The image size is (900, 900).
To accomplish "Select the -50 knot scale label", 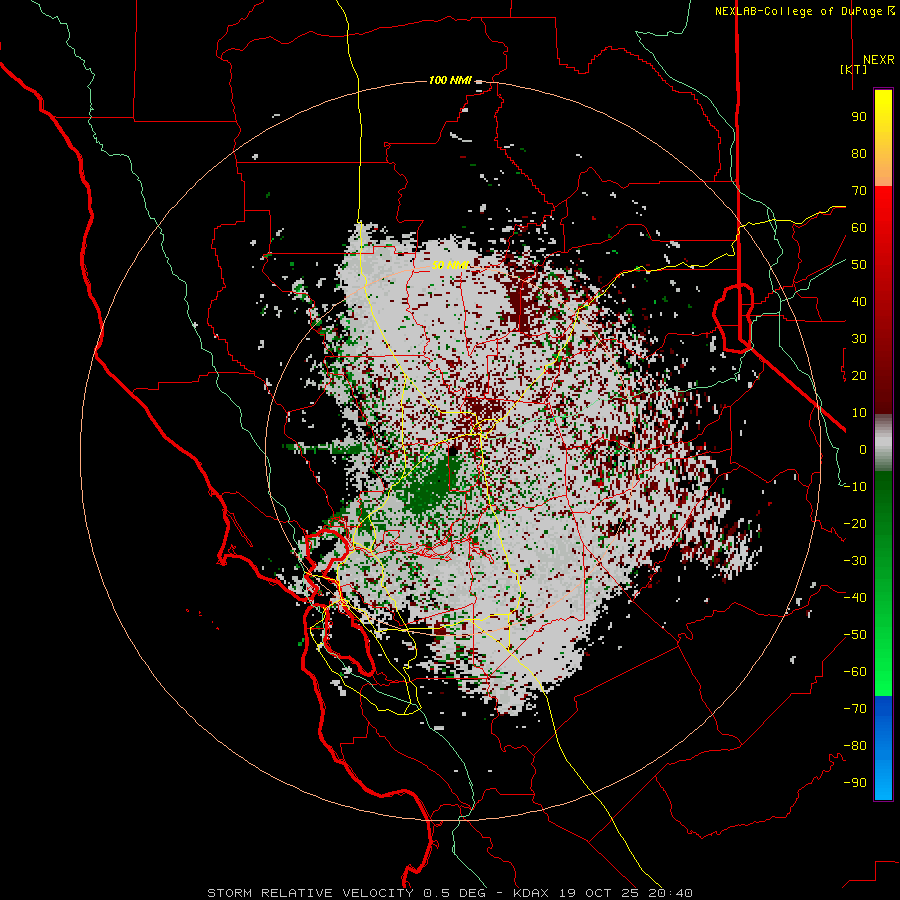I will tap(855, 635).
